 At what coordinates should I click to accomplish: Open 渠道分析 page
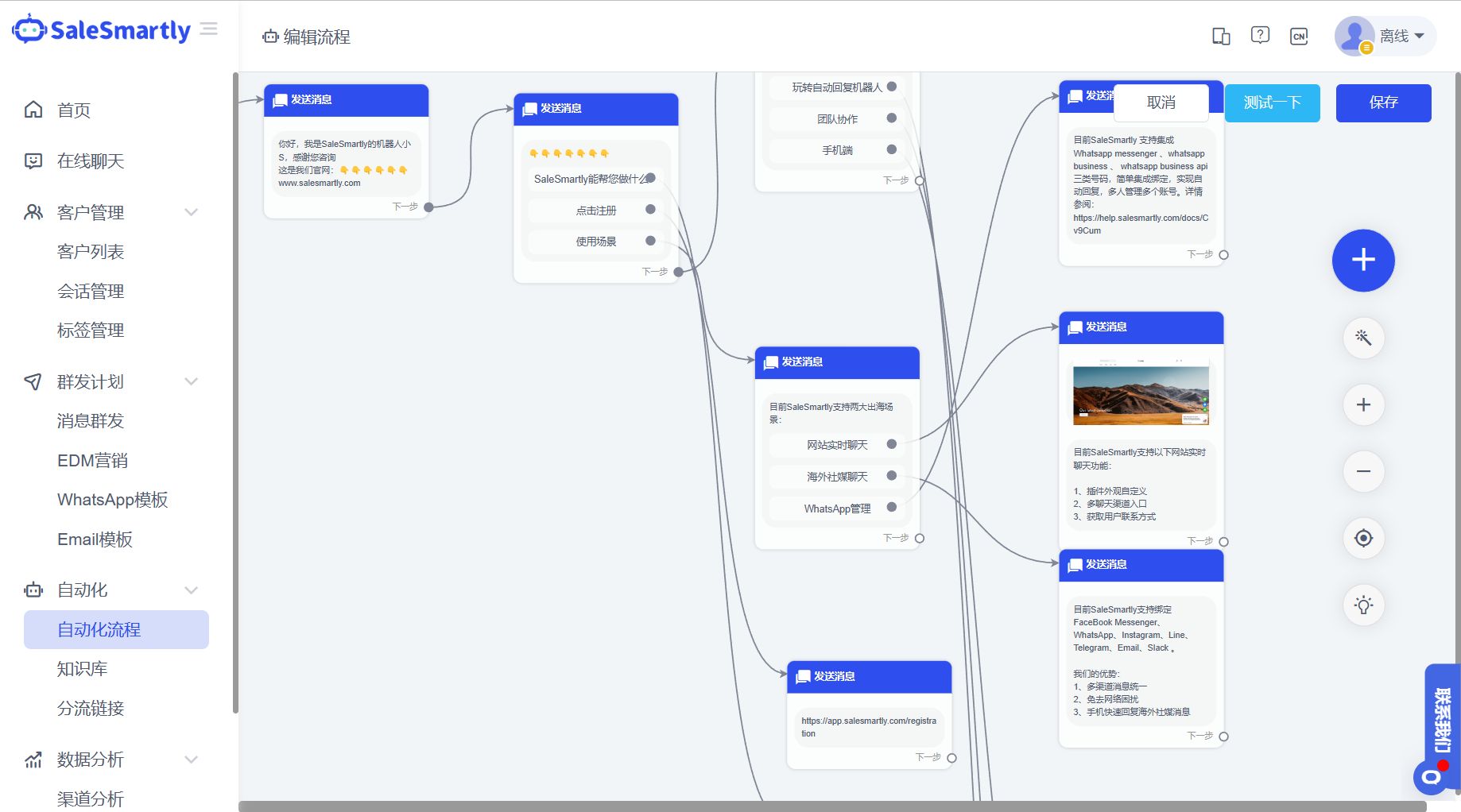click(91, 799)
